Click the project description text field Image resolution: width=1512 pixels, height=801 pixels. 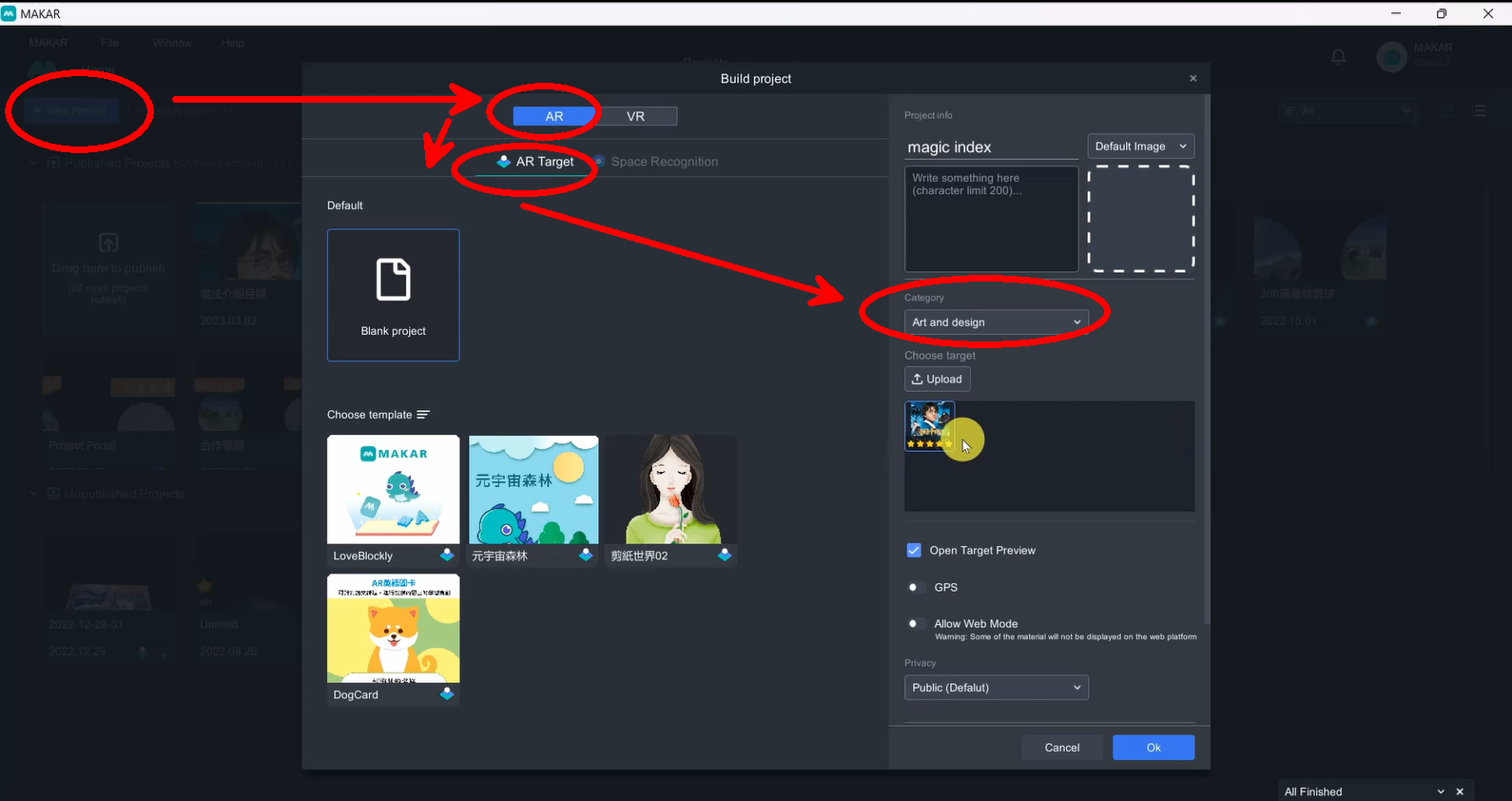[991, 219]
